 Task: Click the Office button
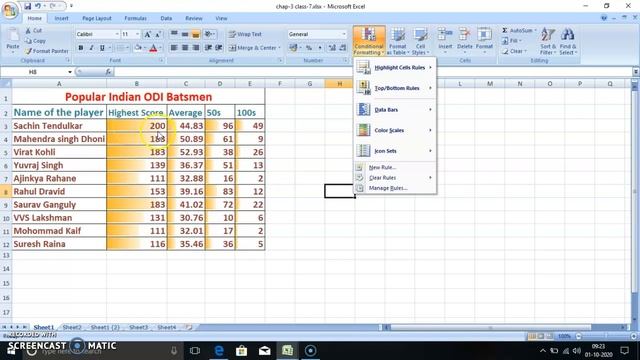click(x=10, y=10)
